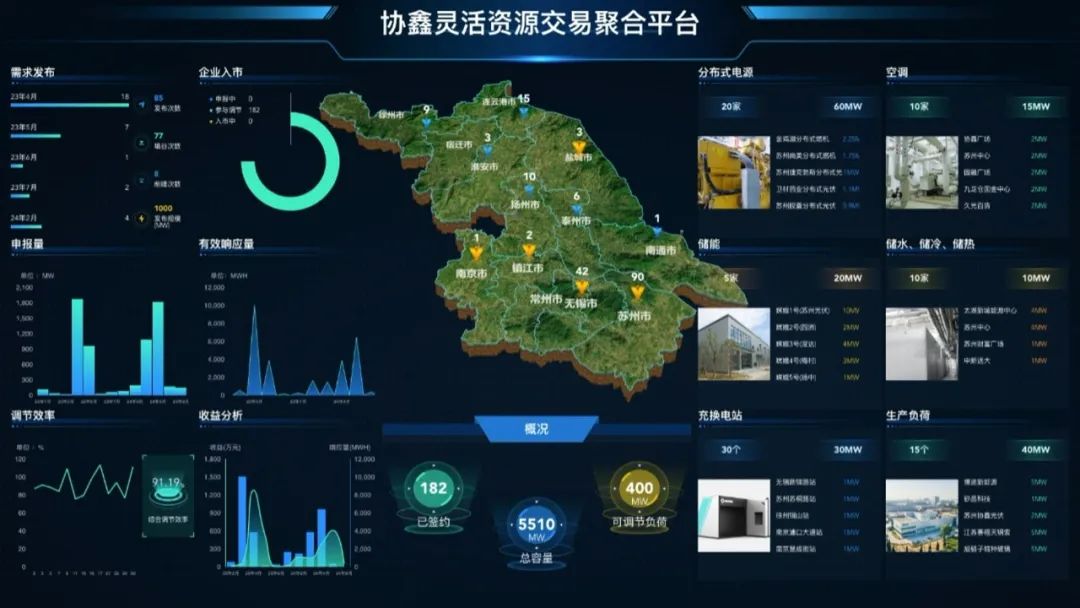
Task: Click the 30个 count under 充换电站
Action: 731,450
